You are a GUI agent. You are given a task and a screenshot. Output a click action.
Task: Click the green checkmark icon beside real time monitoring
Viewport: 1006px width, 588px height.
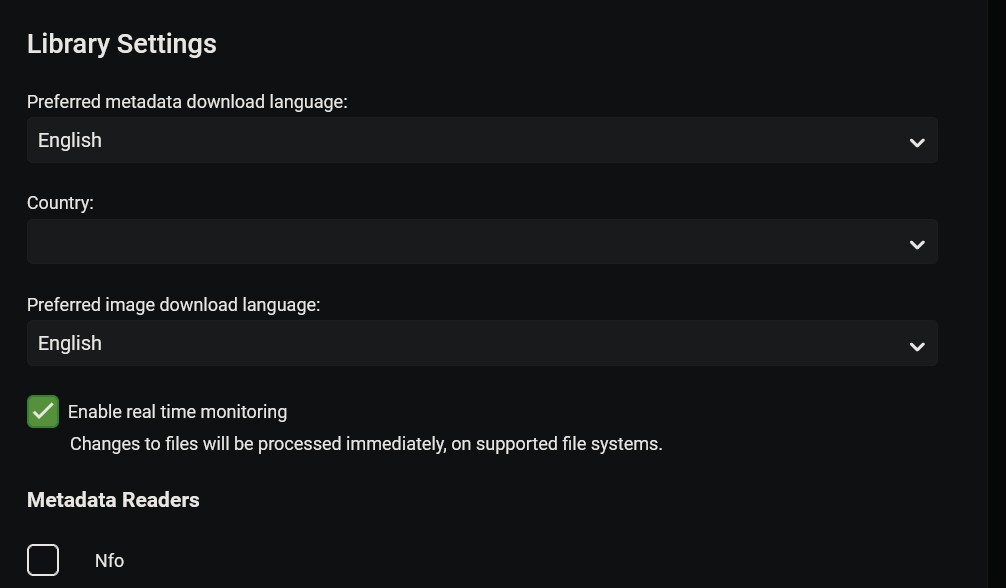pyautogui.click(x=43, y=412)
